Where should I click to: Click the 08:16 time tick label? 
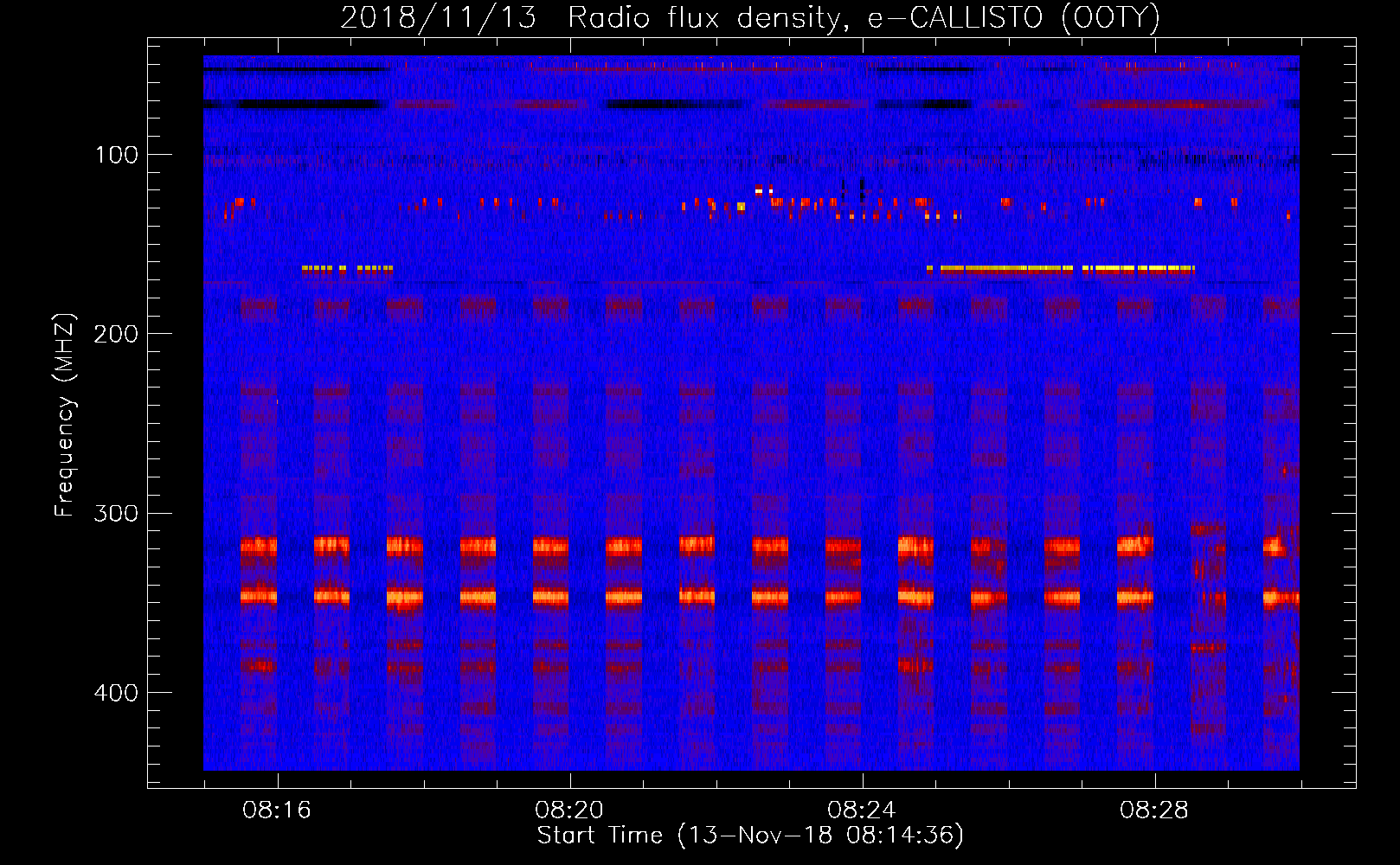pyautogui.click(x=277, y=811)
